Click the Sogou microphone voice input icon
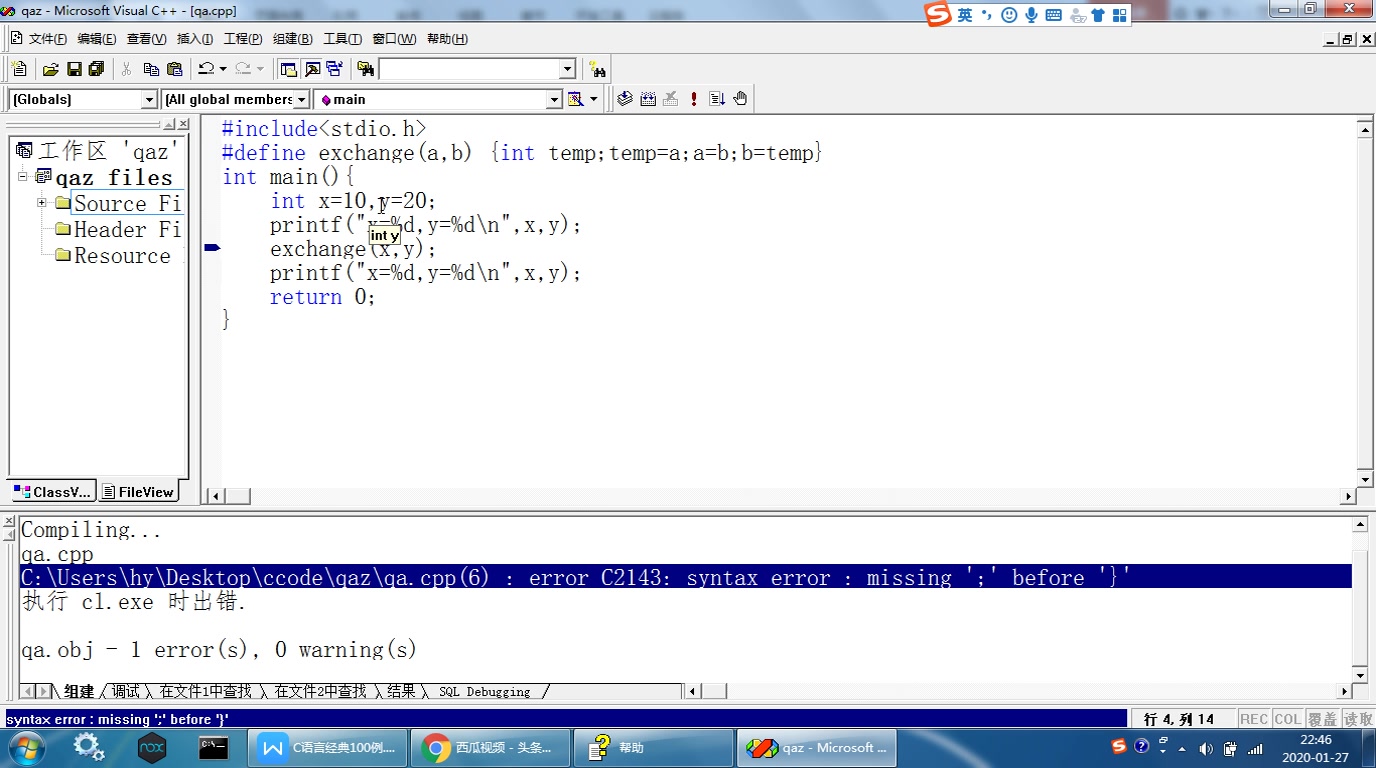The width and height of the screenshot is (1376, 768). [x=1031, y=14]
